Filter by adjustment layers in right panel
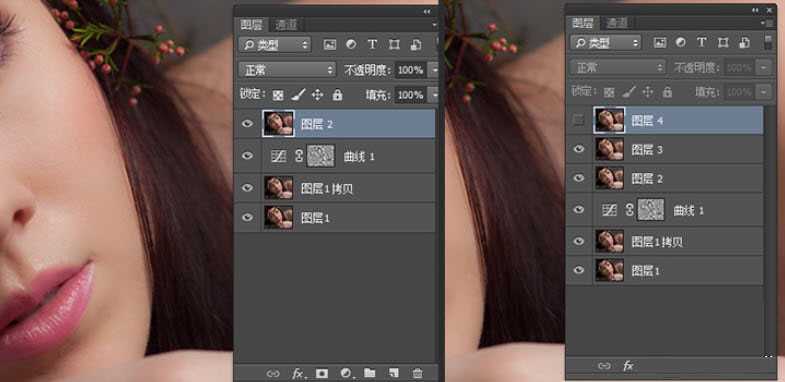 click(681, 42)
